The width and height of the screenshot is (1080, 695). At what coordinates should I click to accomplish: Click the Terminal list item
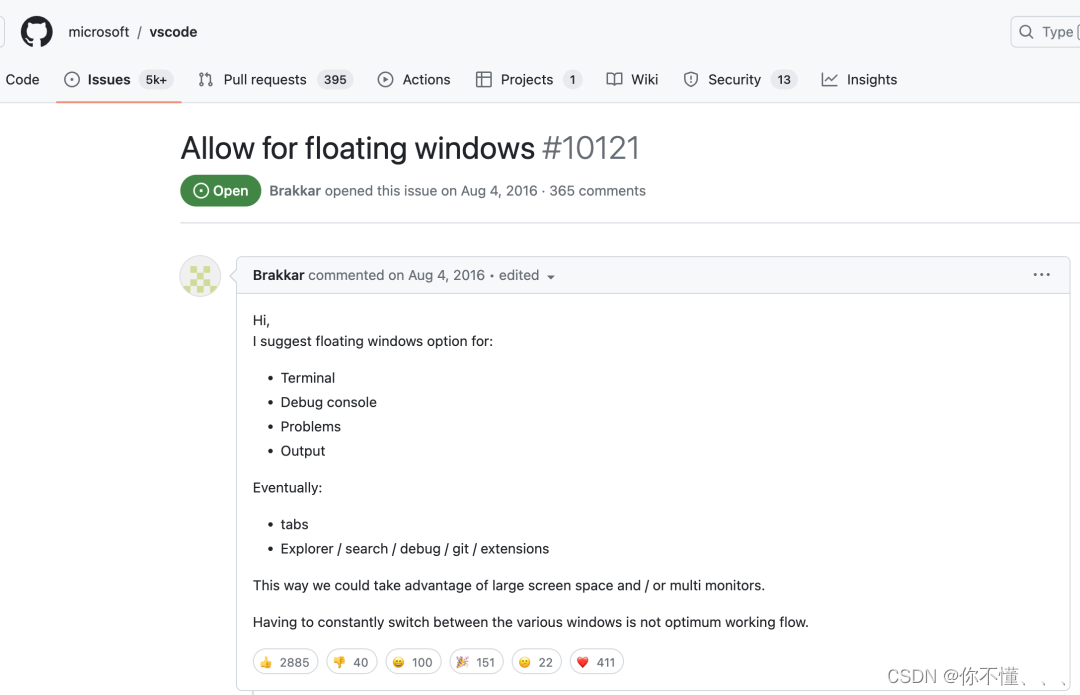tap(307, 378)
